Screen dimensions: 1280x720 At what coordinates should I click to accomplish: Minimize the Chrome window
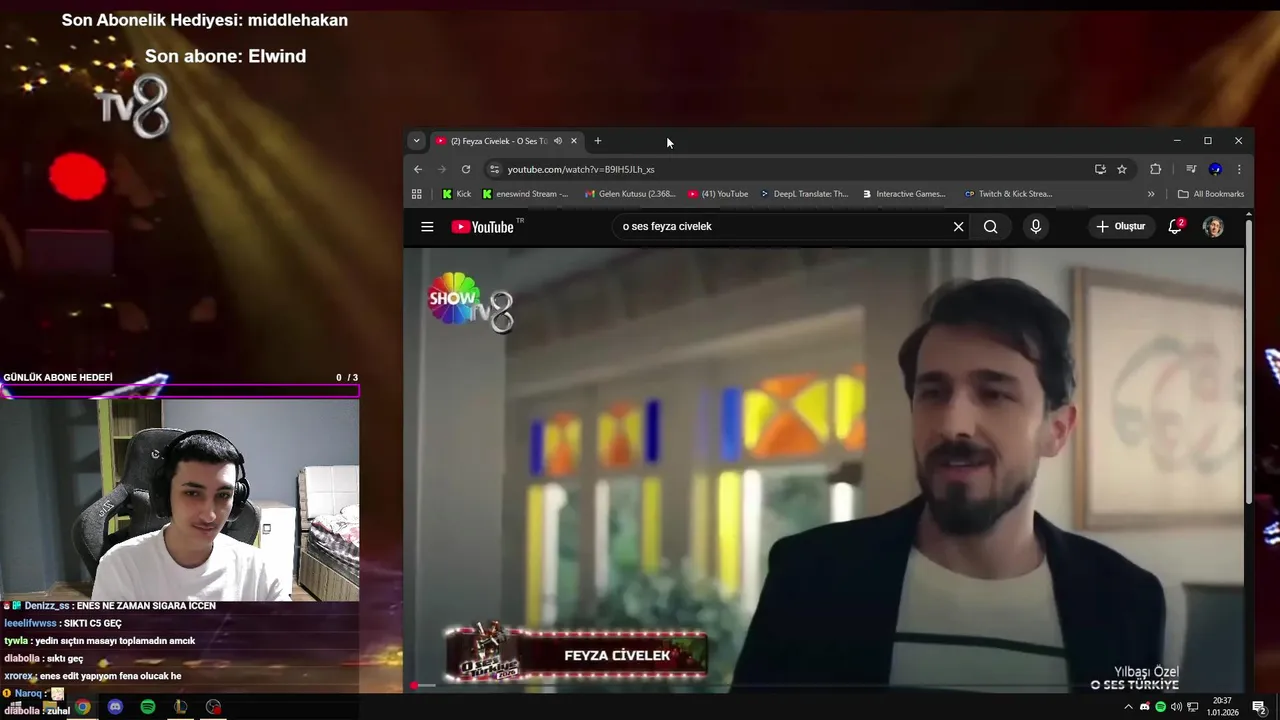[1177, 141]
